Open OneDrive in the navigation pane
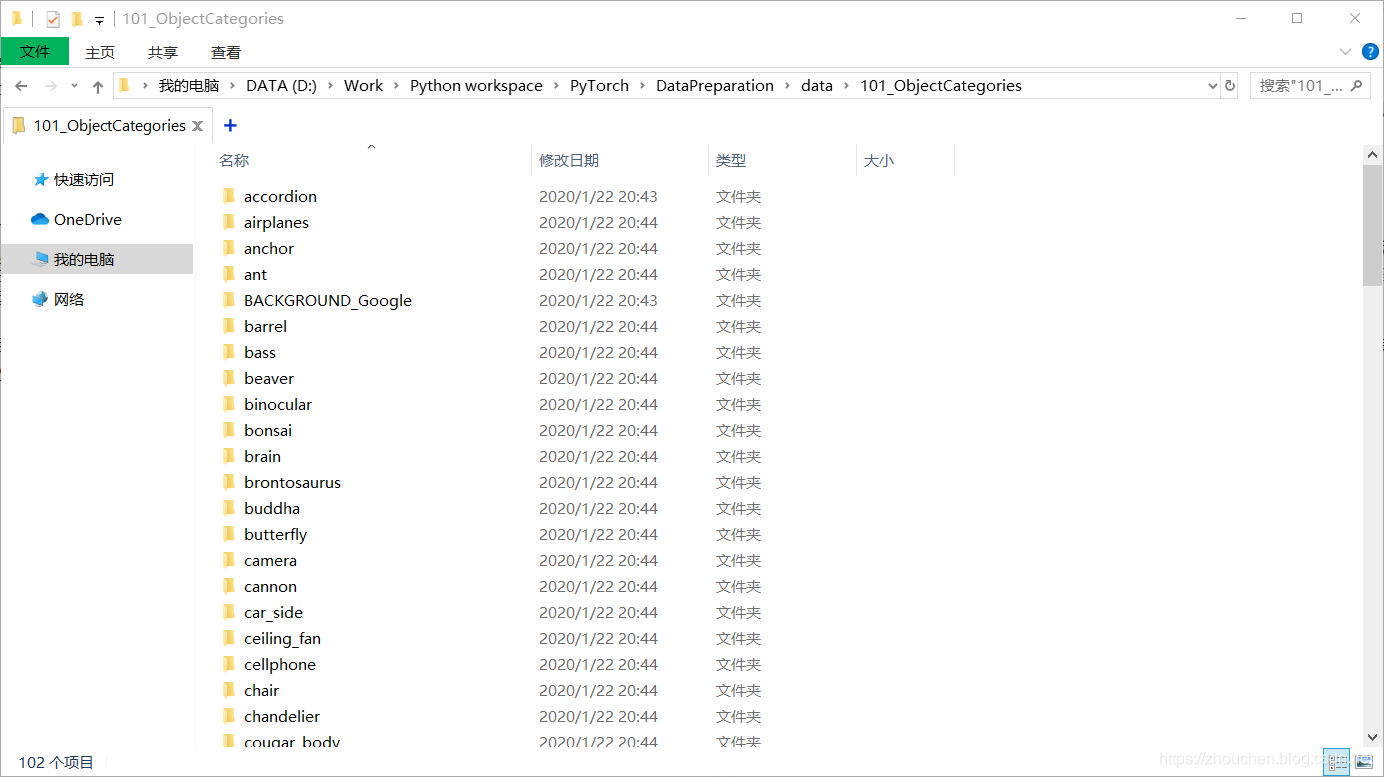Viewport: 1384px width, 777px height. coord(88,220)
